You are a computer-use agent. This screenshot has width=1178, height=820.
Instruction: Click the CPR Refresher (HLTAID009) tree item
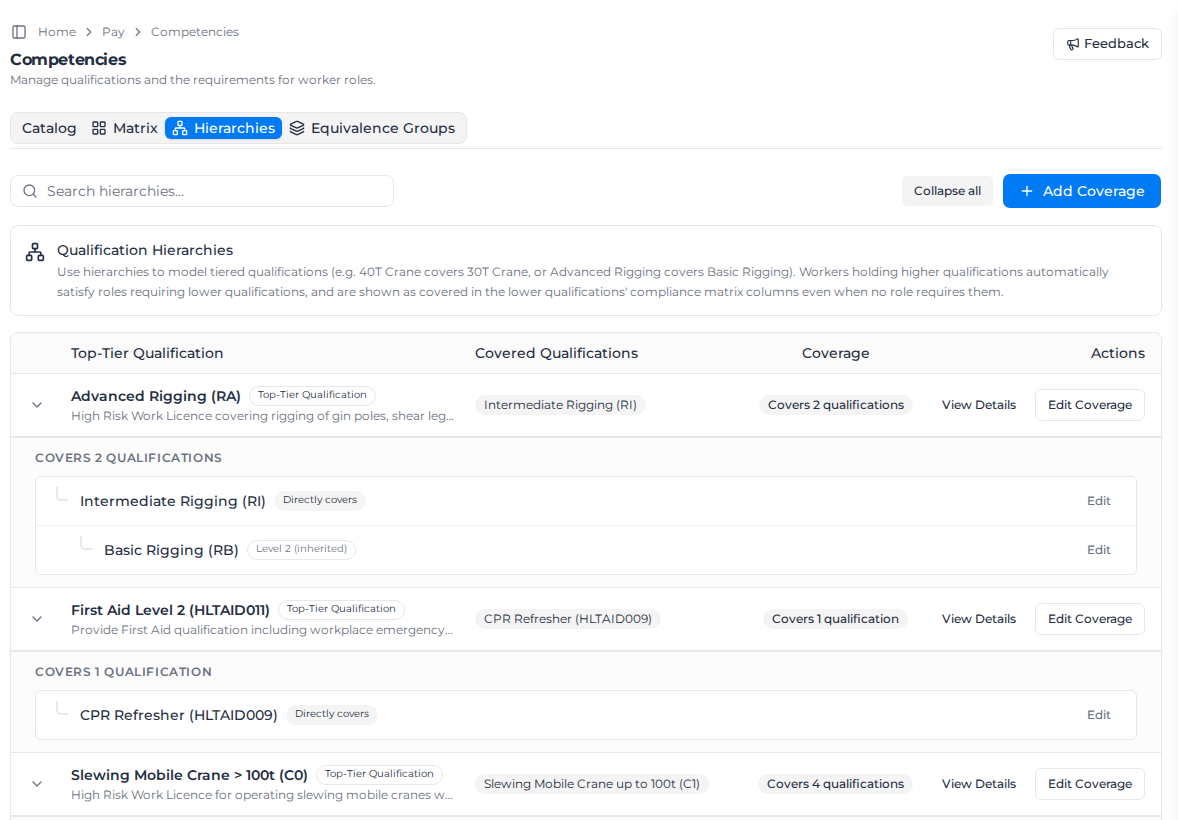(x=179, y=716)
